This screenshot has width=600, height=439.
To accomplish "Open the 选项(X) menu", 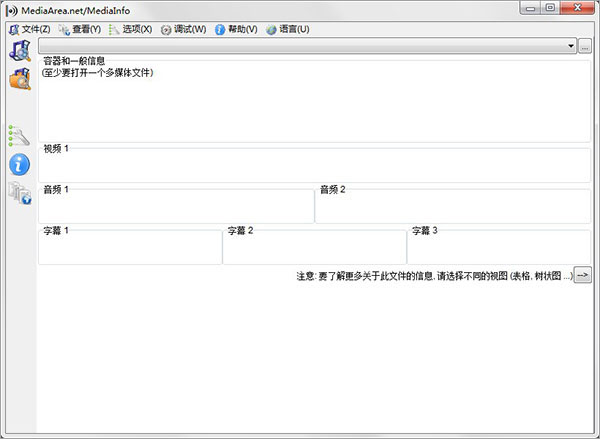I will tap(130, 29).
